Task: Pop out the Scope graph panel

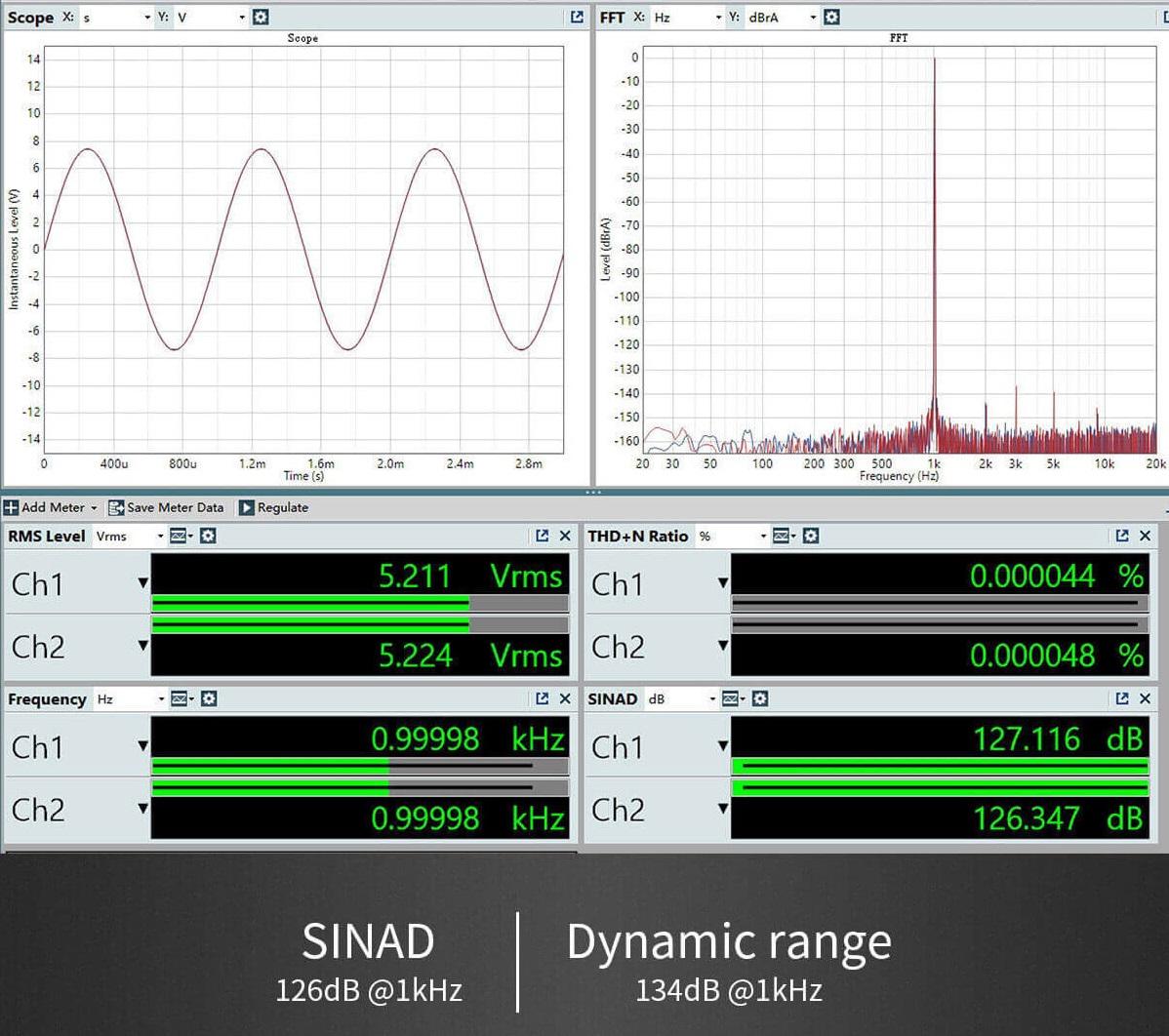Action: coord(577,17)
